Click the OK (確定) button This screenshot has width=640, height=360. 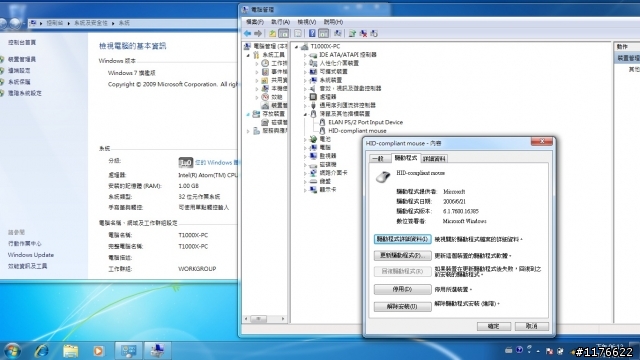pyautogui.click(x=493, y=326)
